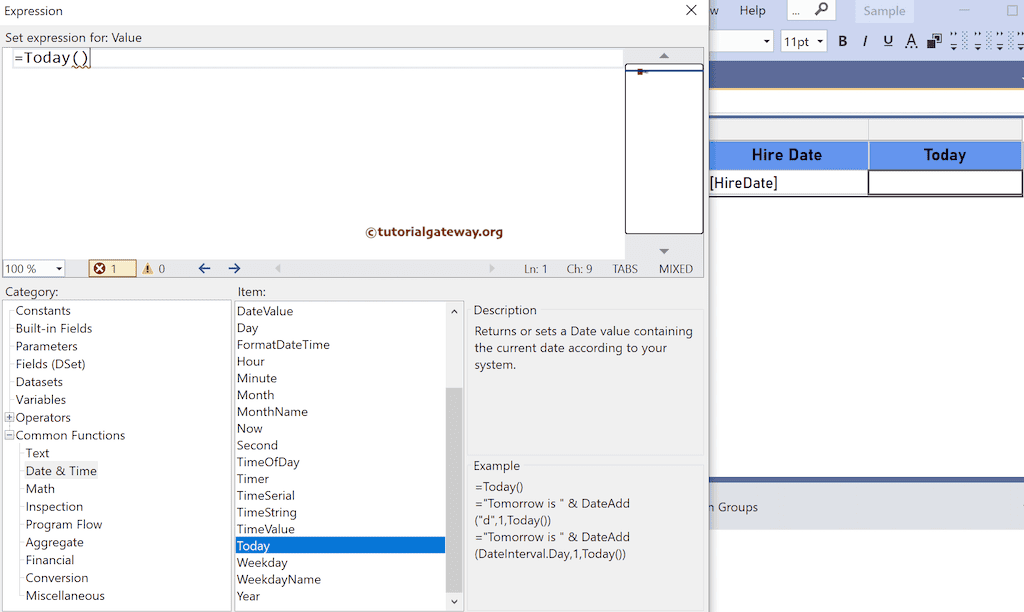The height and width of the screenshot is (612, 1024).
Task: Select the Now function item
Action: click(250, 428)
